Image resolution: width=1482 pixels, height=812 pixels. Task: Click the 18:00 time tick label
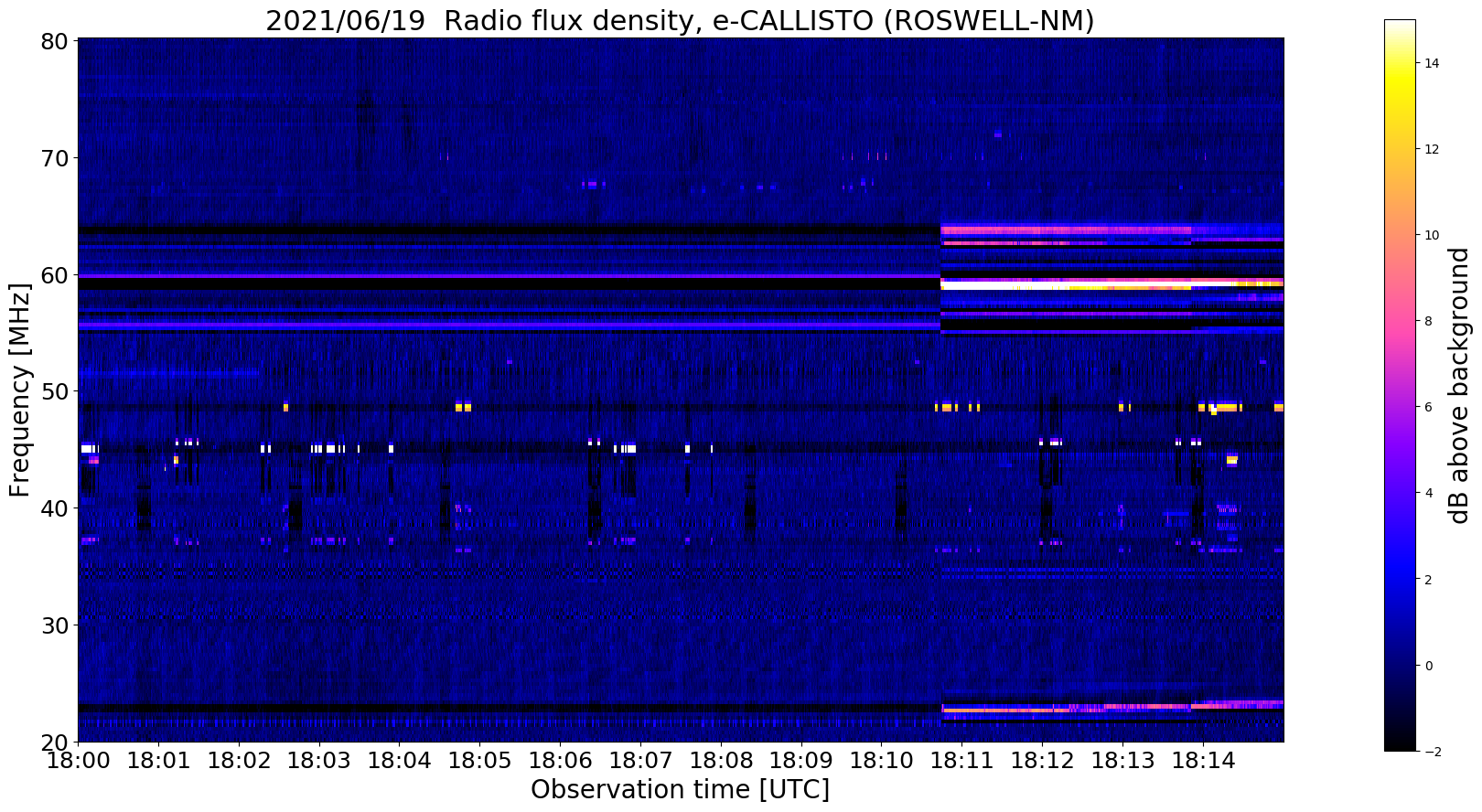[78, 760]
